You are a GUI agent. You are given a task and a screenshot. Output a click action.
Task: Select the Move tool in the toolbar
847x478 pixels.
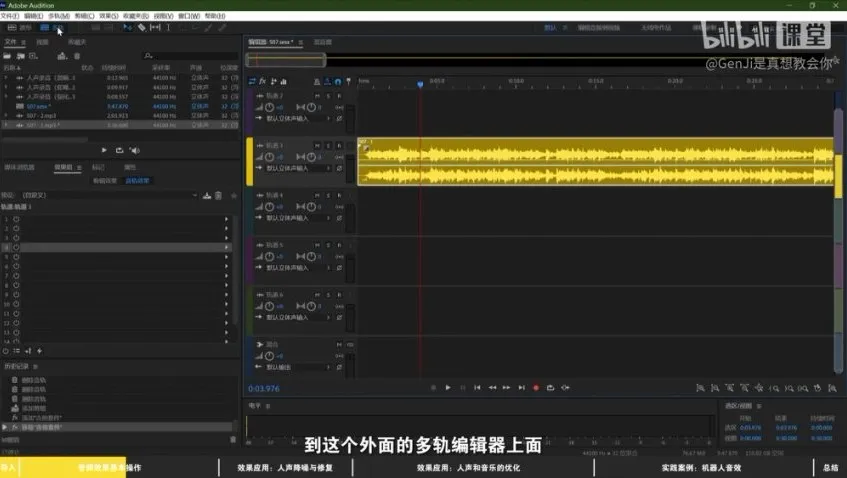click(x=127, y=28)
